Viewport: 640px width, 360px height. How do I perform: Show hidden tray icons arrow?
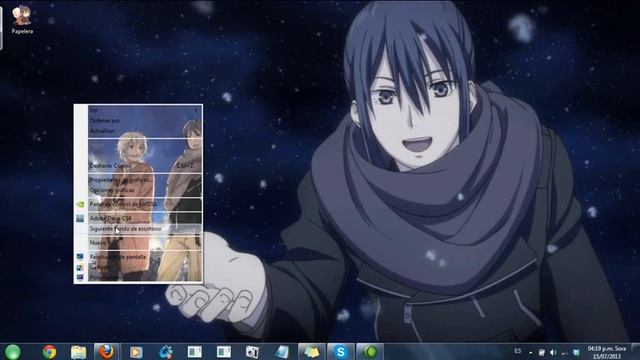point(530,352)
